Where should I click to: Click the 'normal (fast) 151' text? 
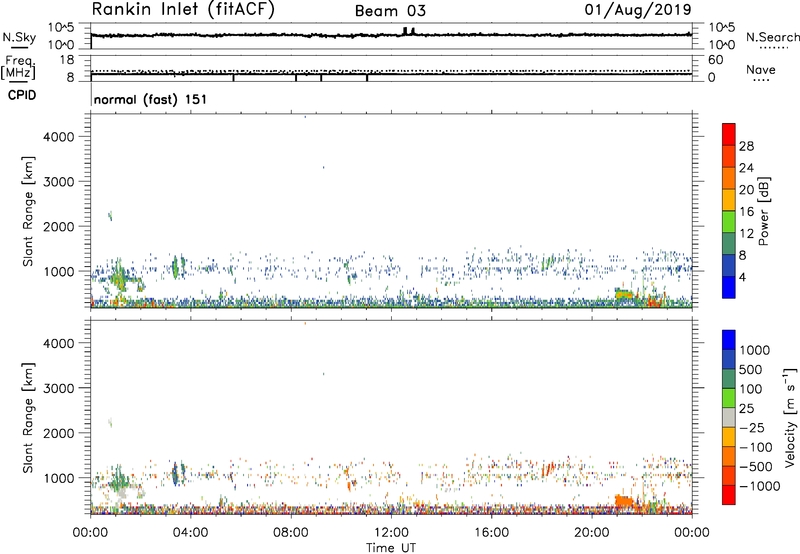click(x=151, y=99)
